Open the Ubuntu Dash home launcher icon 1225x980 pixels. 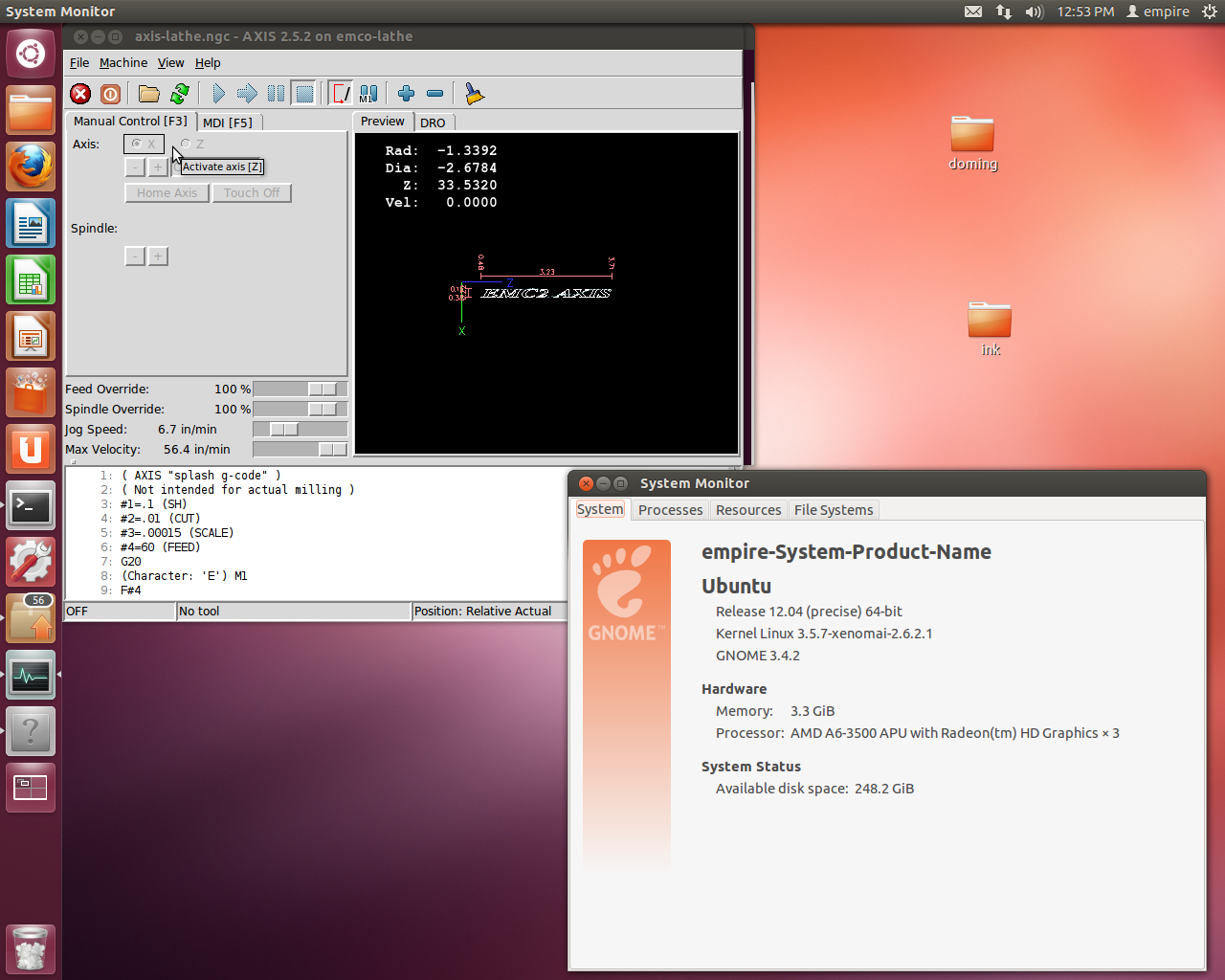tap(31, 54)
